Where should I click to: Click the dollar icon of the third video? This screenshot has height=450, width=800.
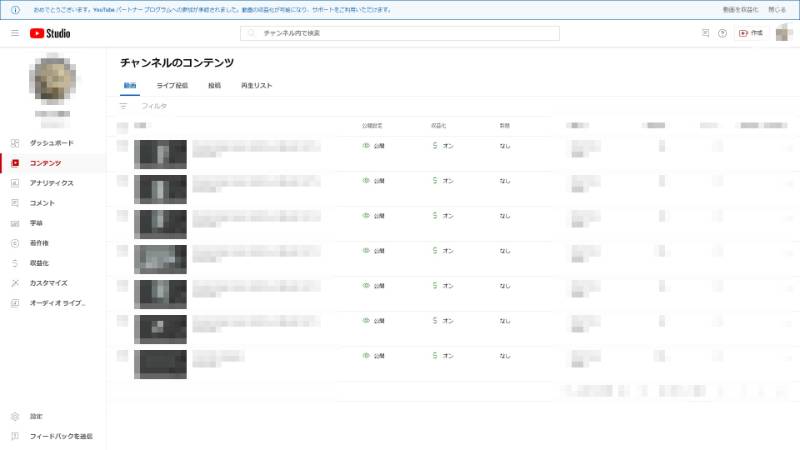(435, 215)
